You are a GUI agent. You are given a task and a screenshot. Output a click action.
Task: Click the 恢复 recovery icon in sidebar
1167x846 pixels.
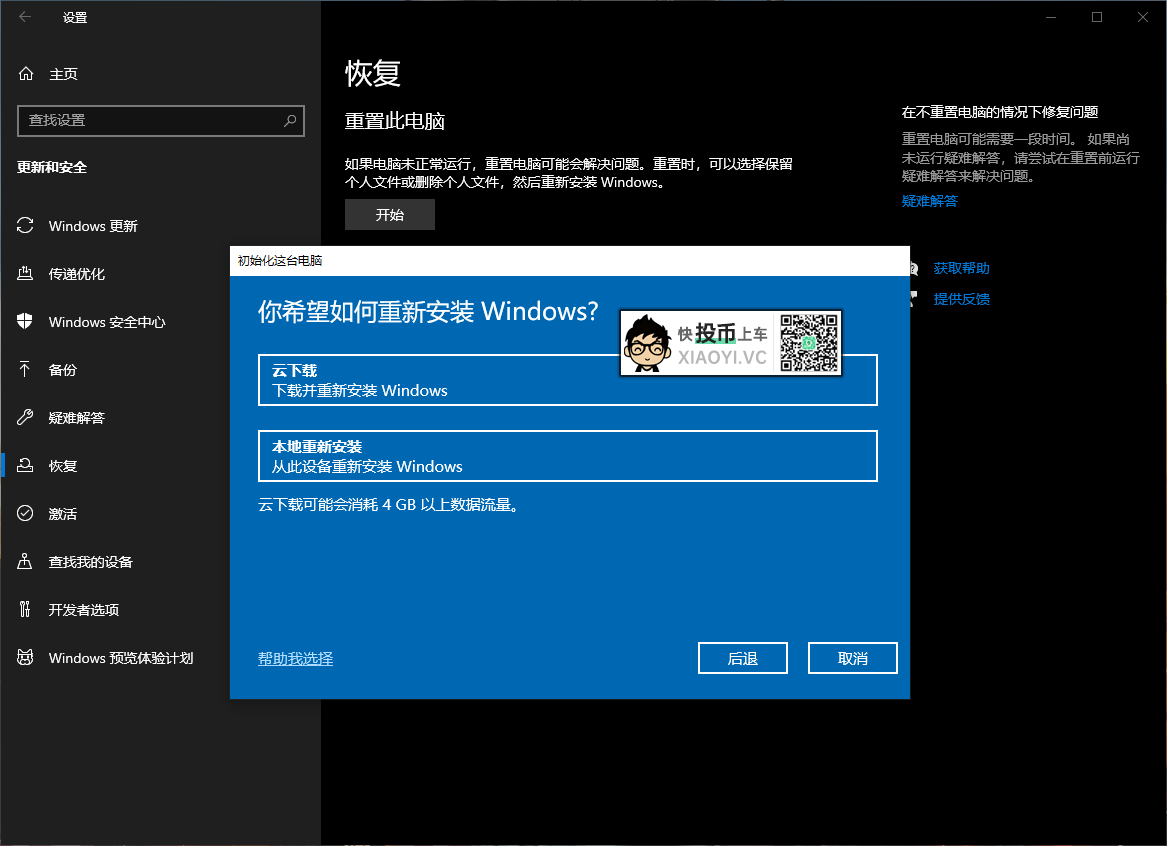click(x=25, y=465)
